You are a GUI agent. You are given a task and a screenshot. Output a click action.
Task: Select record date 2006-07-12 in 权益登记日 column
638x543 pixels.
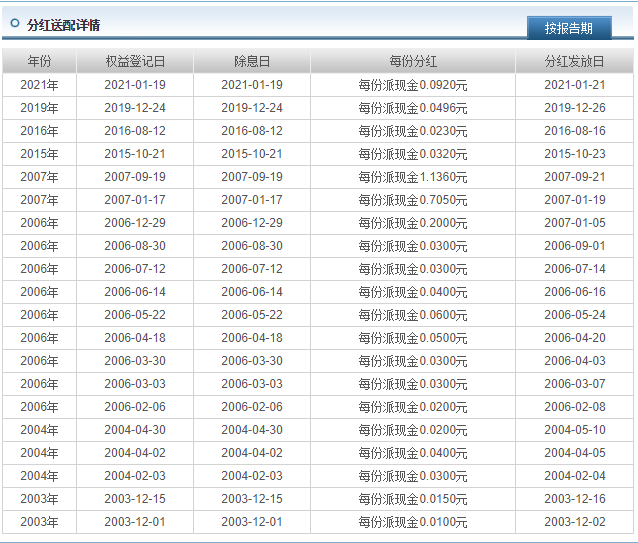pos(135,269)
